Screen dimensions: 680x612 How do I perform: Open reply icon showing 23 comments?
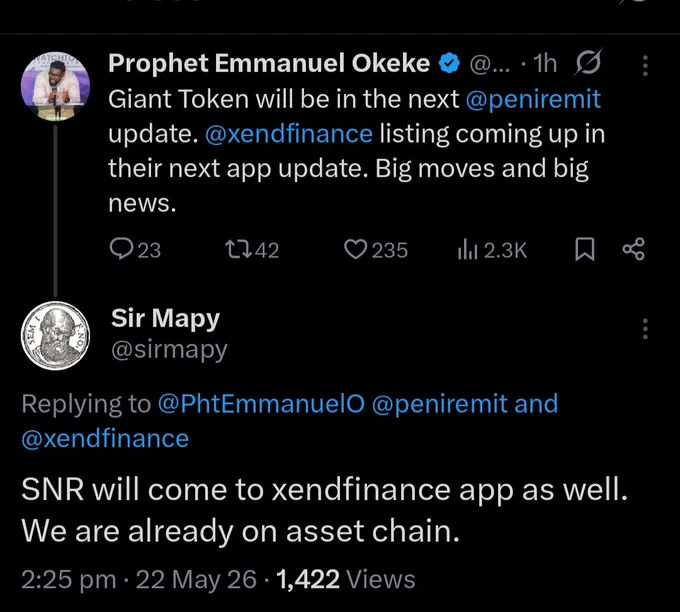[120, 249]
